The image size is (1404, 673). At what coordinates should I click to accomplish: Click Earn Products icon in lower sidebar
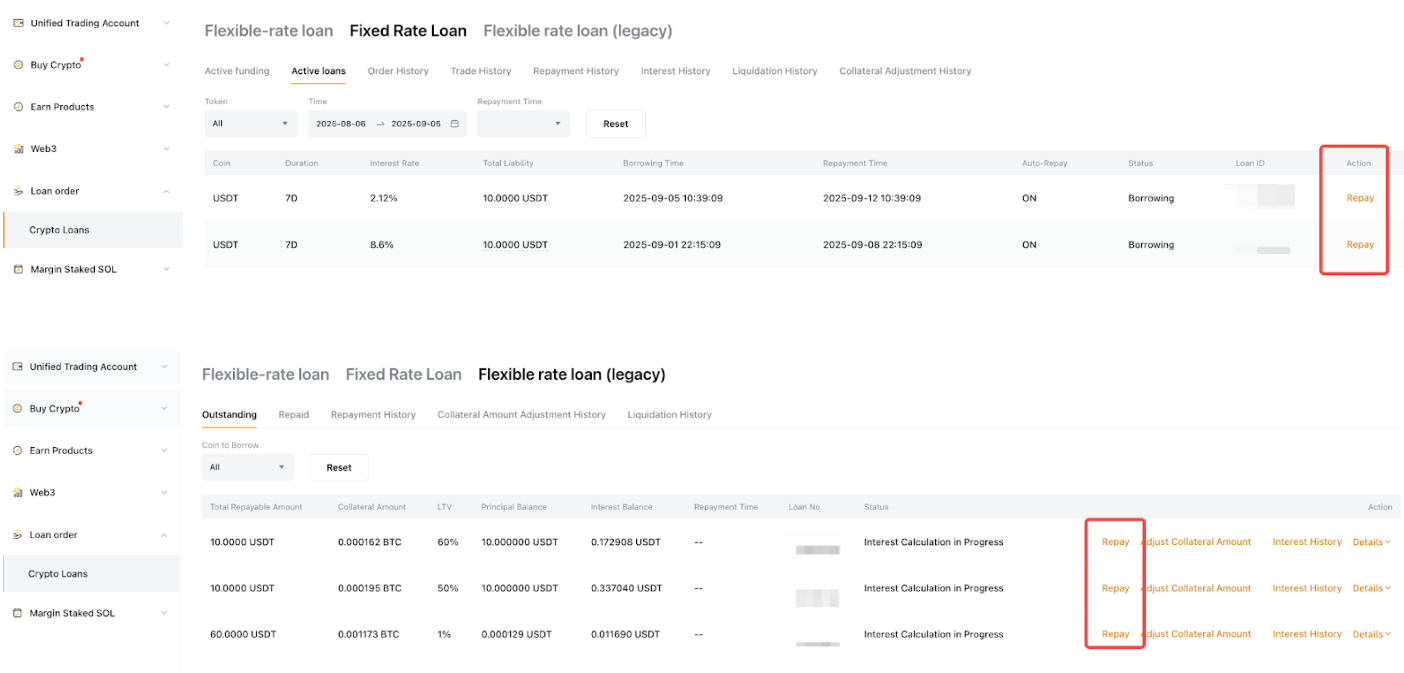(x=17, y=451)
